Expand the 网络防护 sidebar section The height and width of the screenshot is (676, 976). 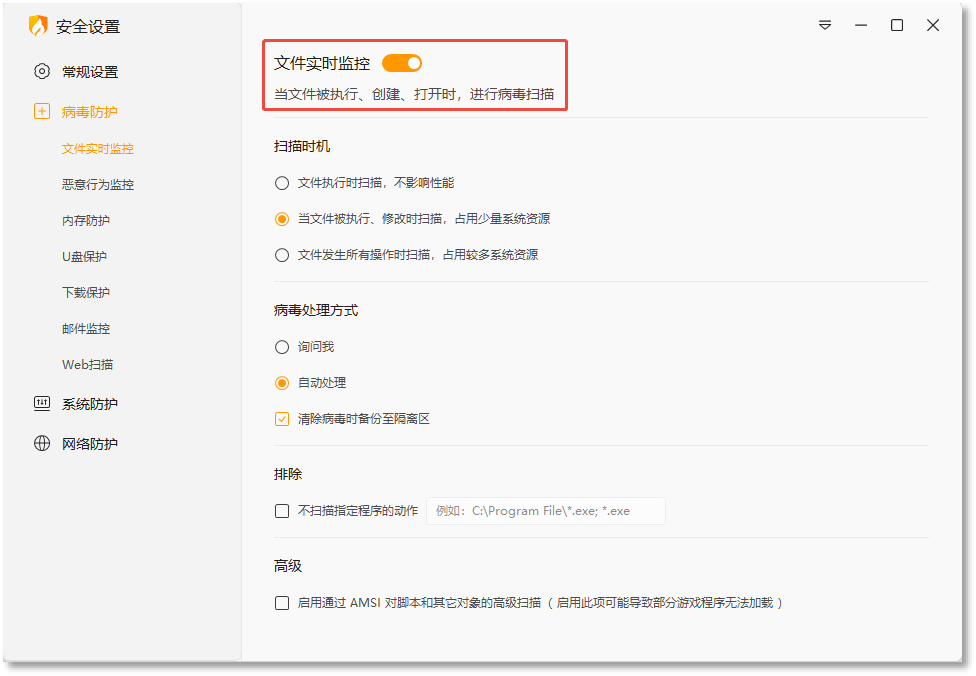point(90,444)
